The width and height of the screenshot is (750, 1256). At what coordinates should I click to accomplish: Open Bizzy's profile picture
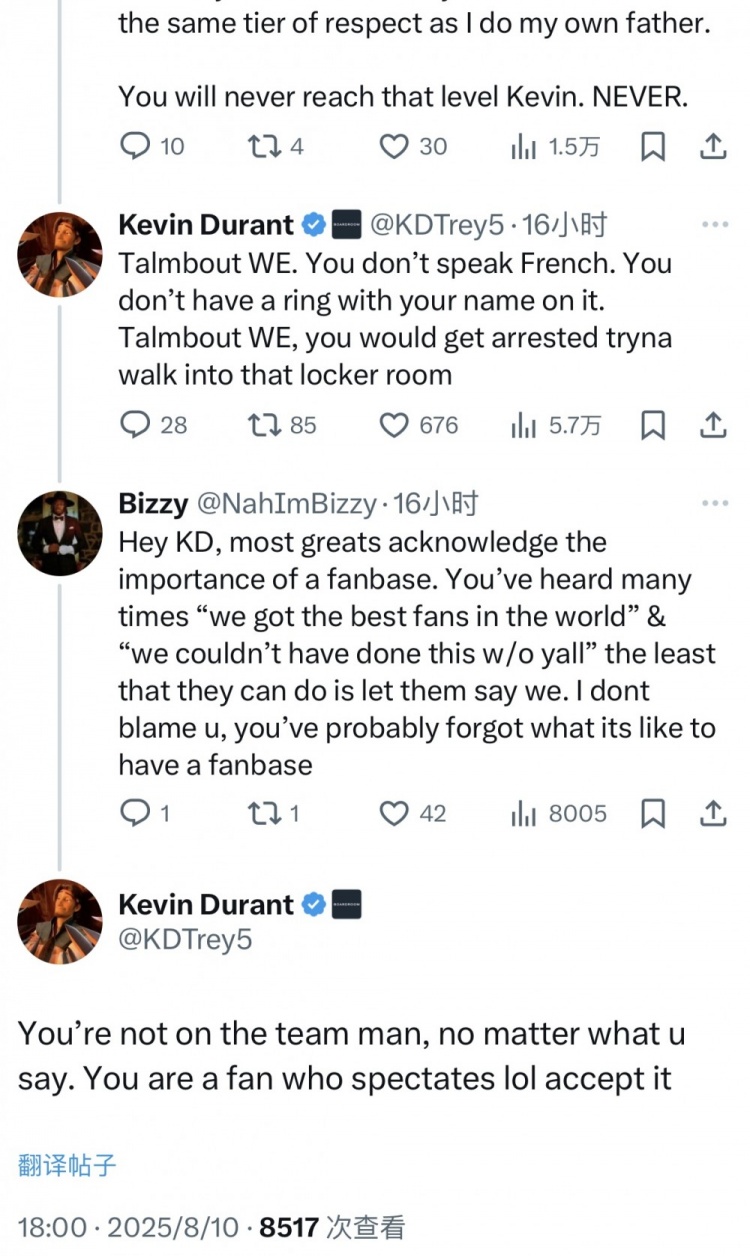pyautogui.click(x=60, y=533)
